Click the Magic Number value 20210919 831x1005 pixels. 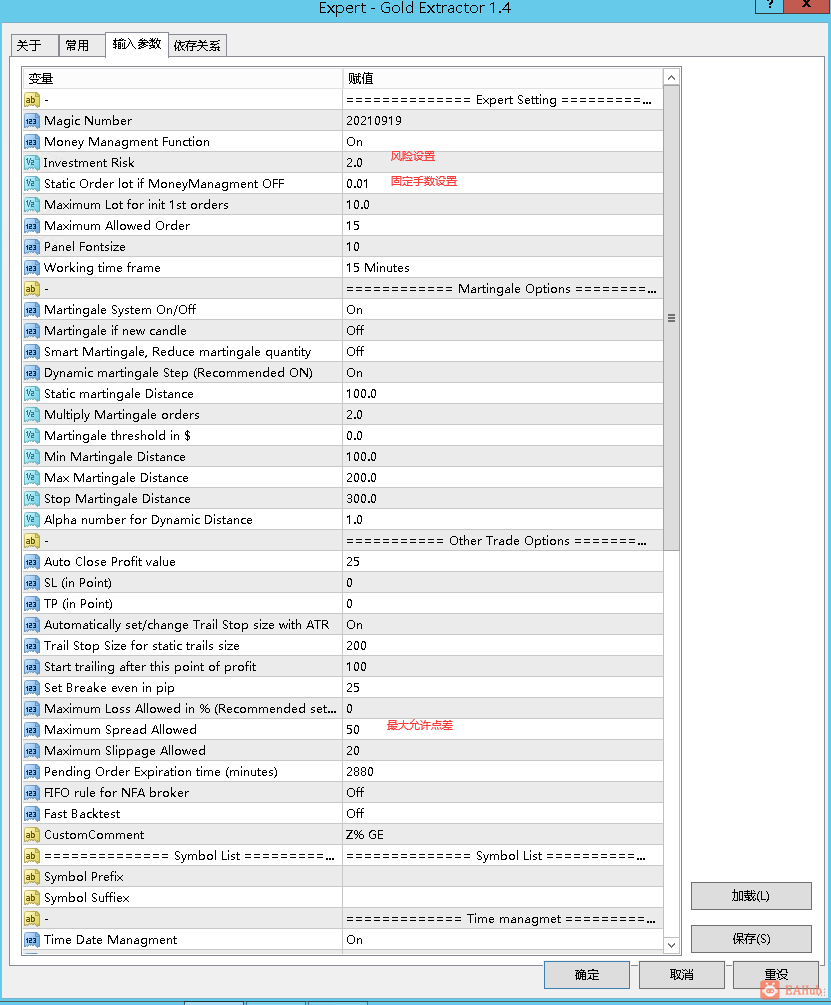point(374,121)
